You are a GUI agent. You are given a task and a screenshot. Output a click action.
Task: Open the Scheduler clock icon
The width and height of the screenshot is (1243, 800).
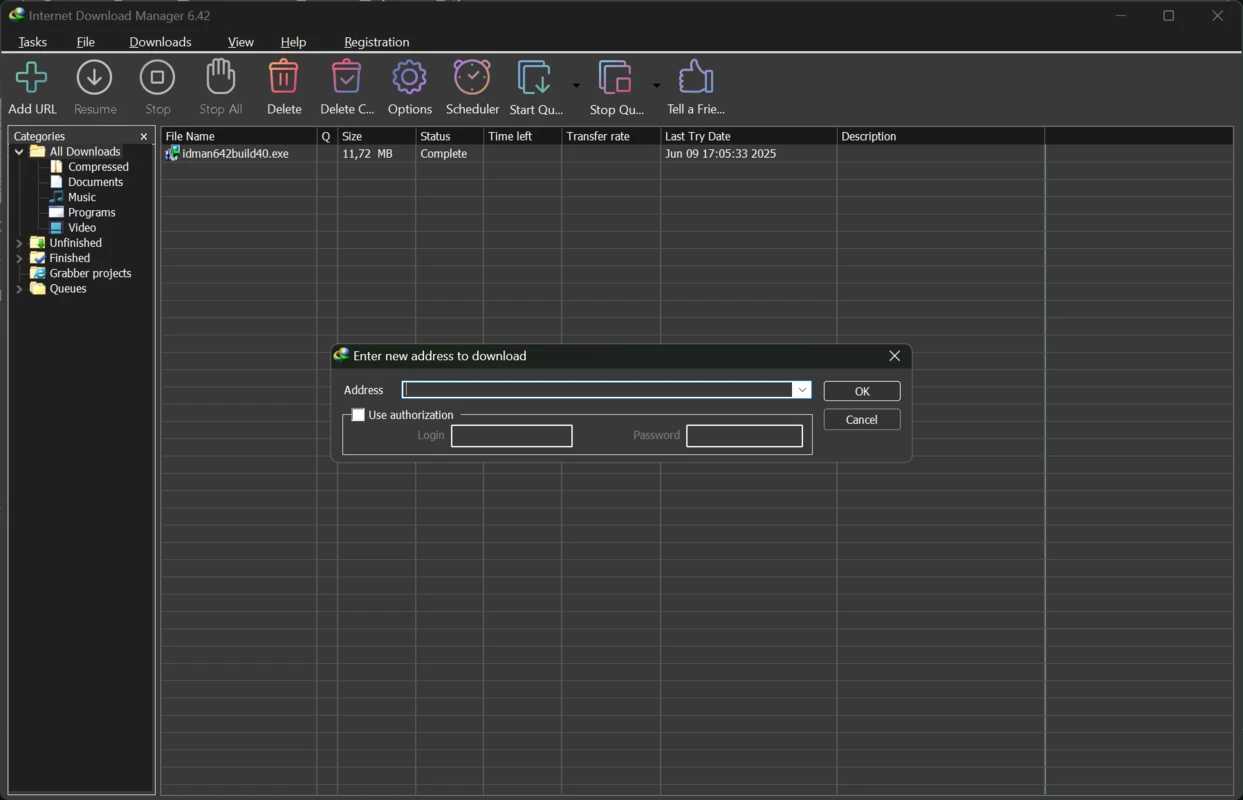(x=472, y=78)
